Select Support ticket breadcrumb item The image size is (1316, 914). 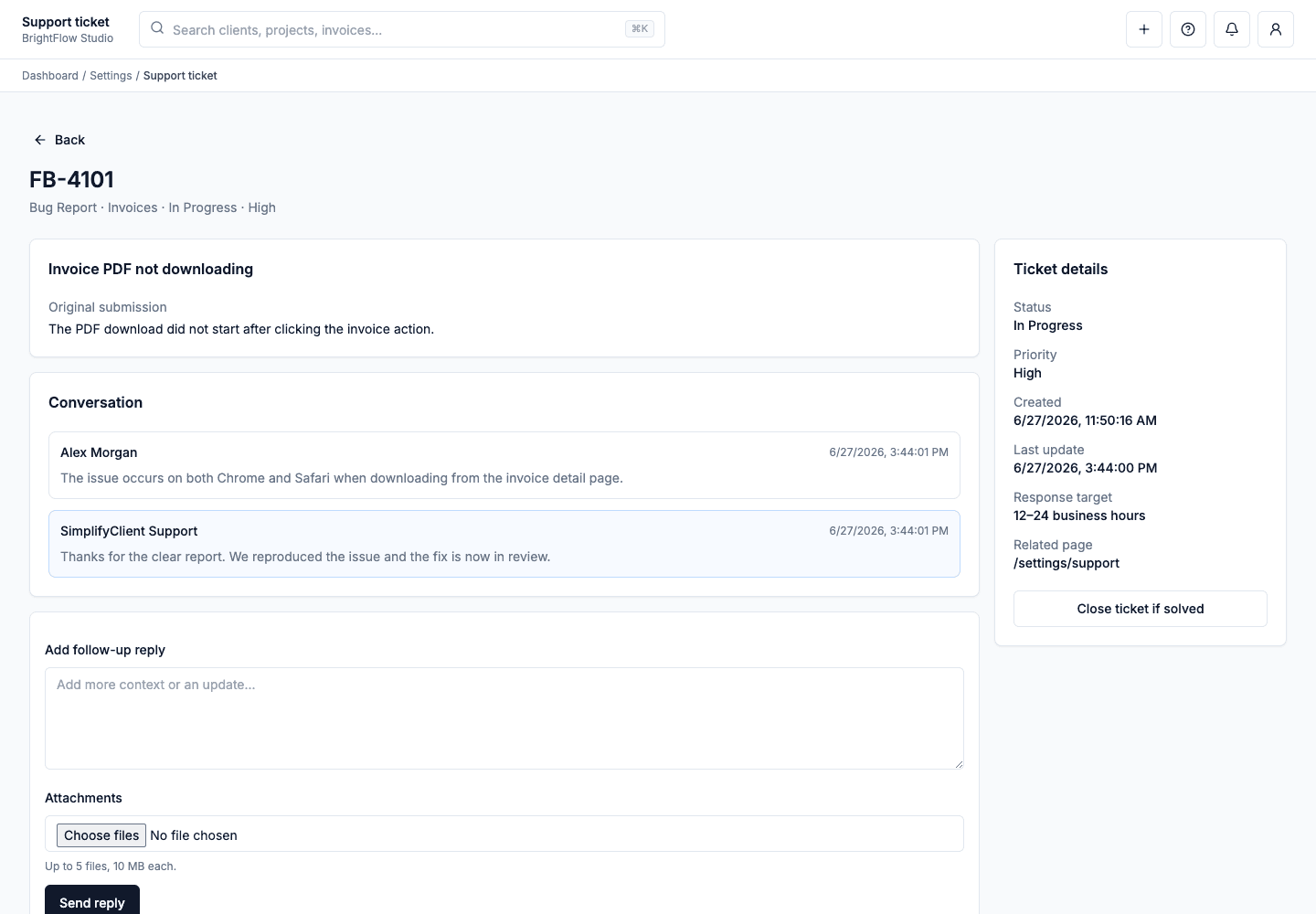[x=180, y=76]
